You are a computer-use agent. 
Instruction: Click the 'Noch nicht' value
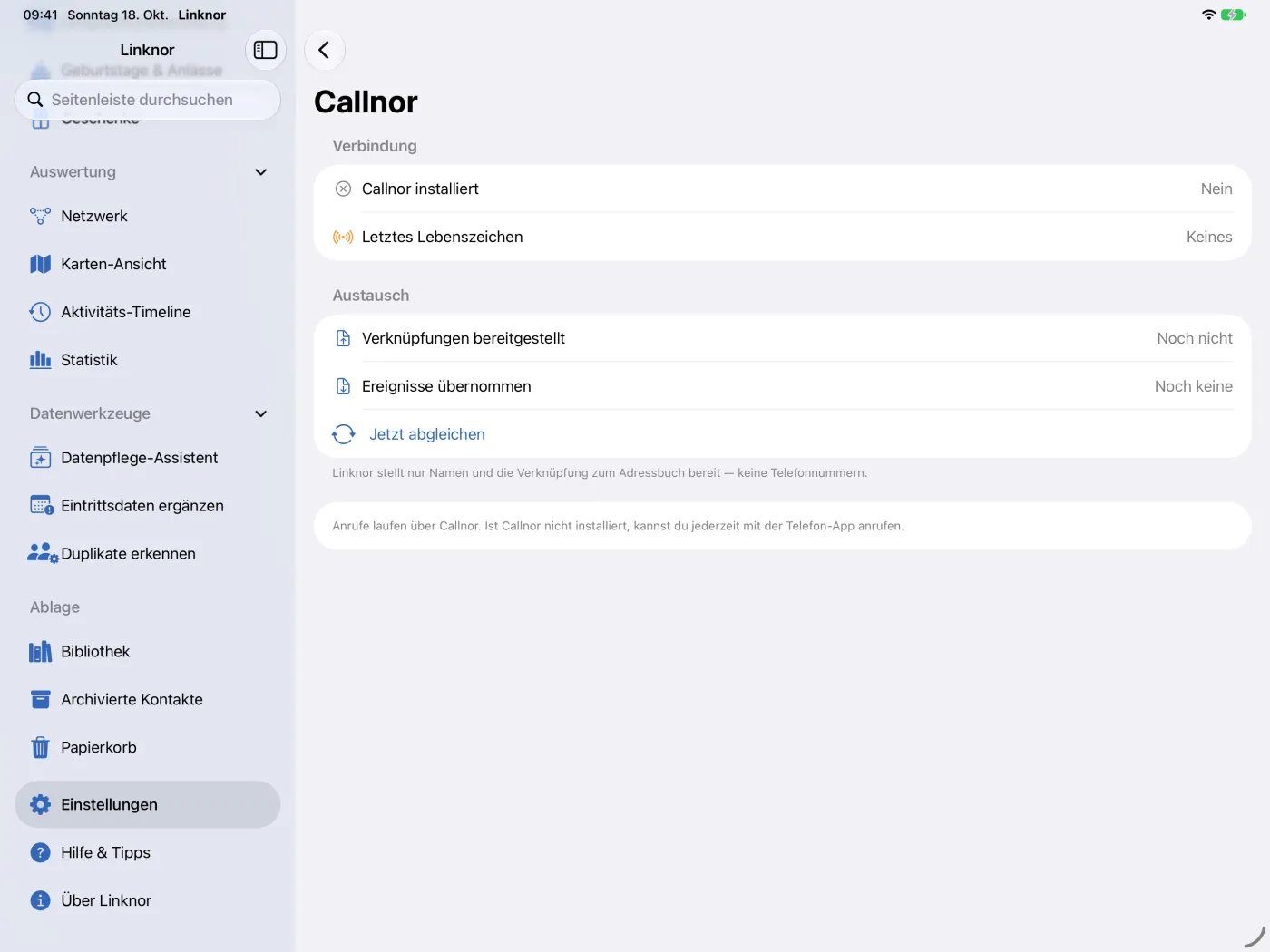coord(1195,338)
